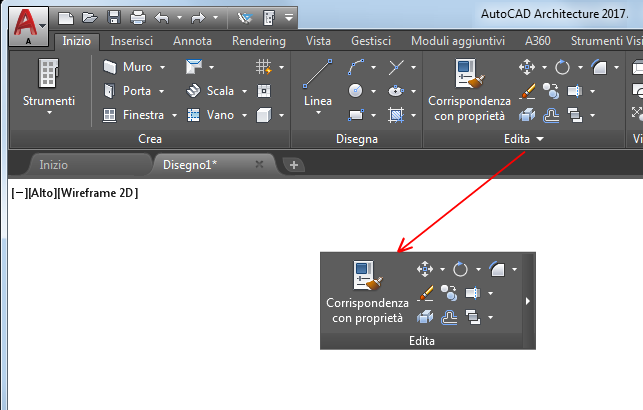Screen dimensions: 643x410
Task: Click the Redo arrow icon
Action: [x=198, y=18]
